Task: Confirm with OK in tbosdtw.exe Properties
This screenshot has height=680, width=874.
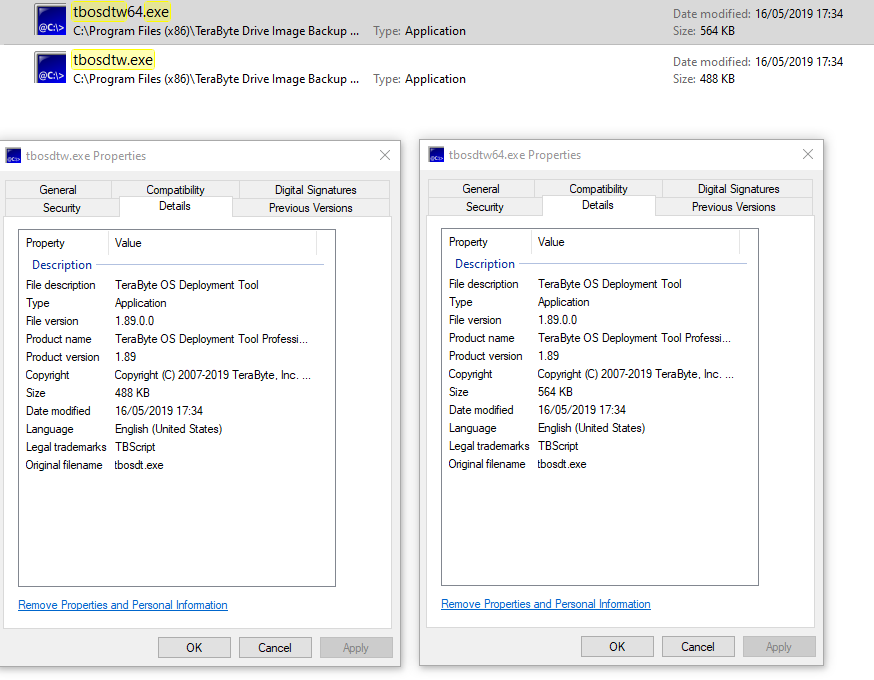Action: point(194,648)
